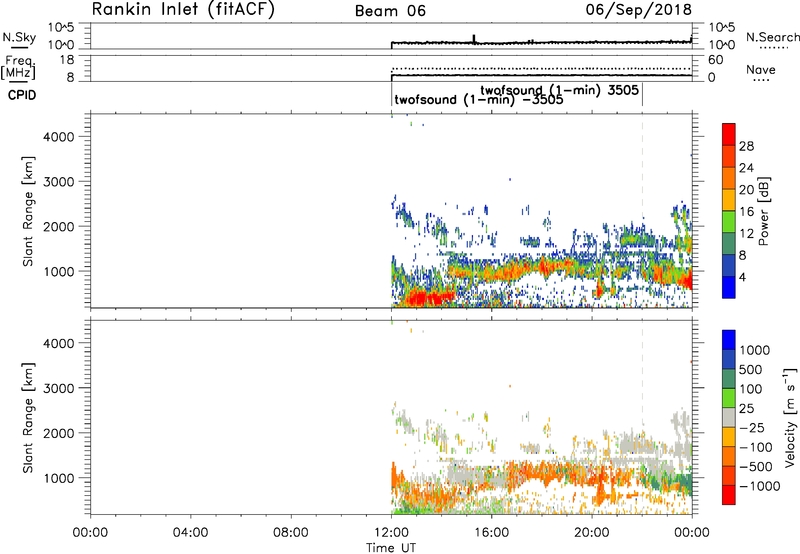The width and height of the screenshot is (800, 554).
Task: Click the '16' Power colorbar value
Action: pyautogui.click(x=746, y=212)
